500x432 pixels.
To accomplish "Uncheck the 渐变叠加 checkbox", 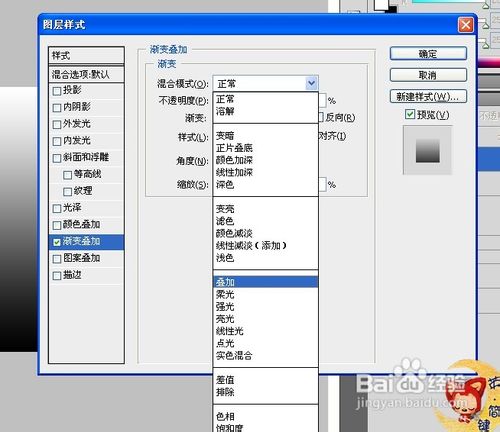I will coord(57,242).
